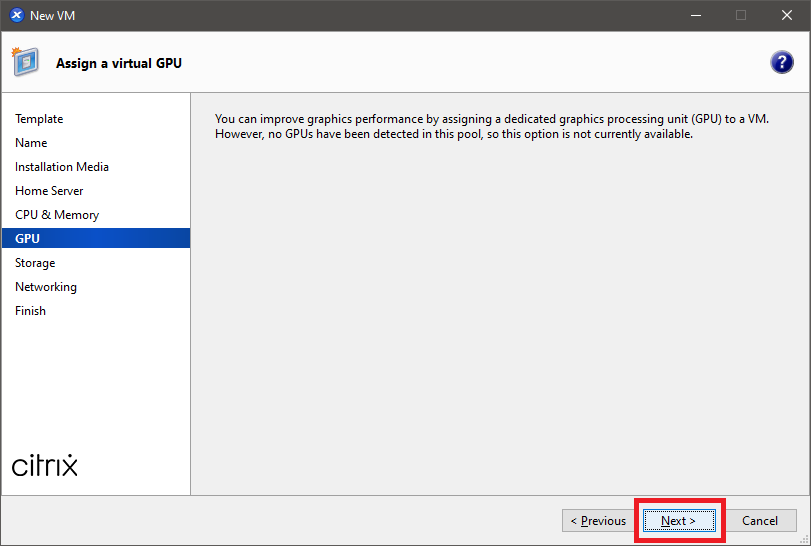Switch to the CPU & Memory step
The width and height of the screenshot is (811, 546).
tap(57, 215)
